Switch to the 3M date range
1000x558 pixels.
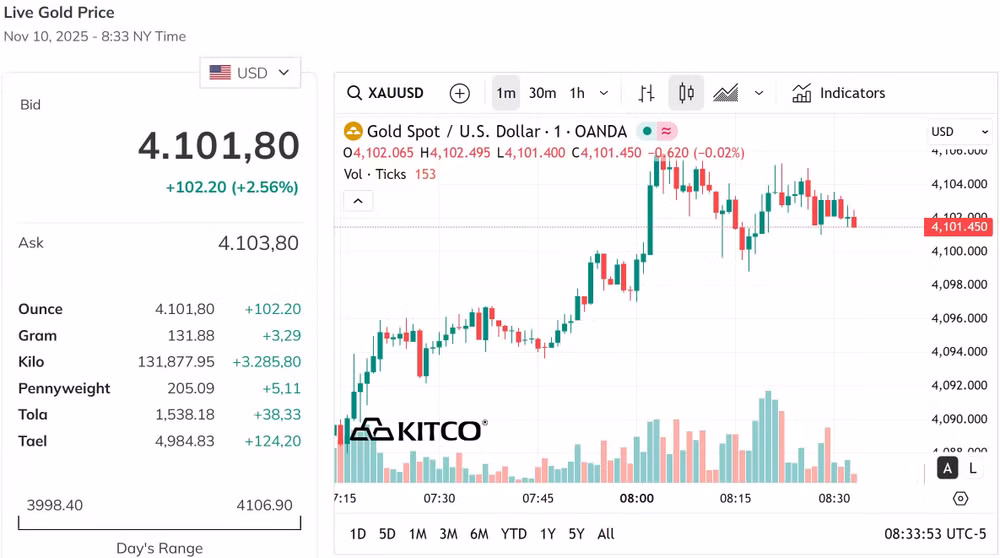(x=448, y=534)
